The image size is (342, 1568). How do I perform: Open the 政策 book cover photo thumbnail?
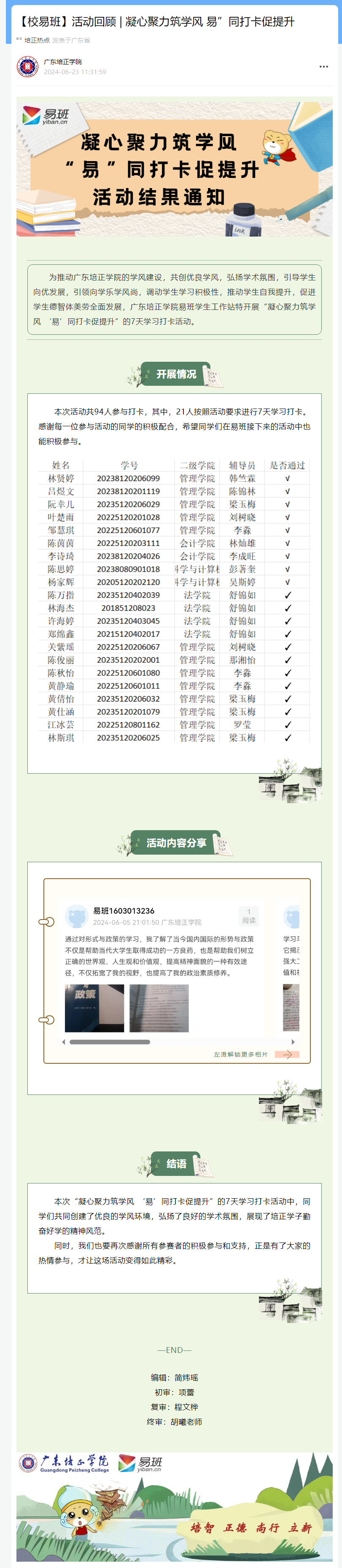94,1009
